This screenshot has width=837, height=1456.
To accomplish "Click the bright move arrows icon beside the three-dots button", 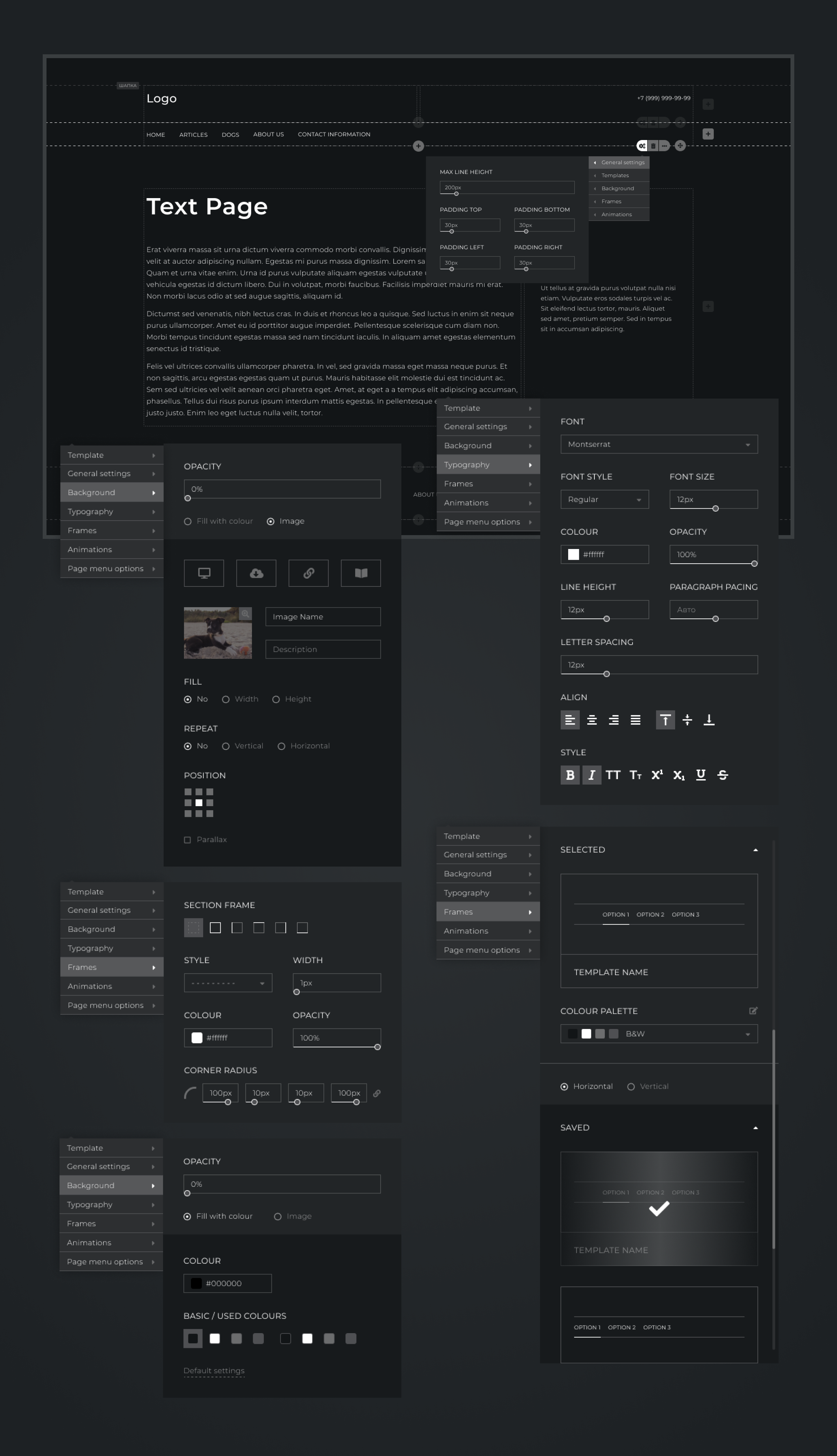I will click(680, 146).
